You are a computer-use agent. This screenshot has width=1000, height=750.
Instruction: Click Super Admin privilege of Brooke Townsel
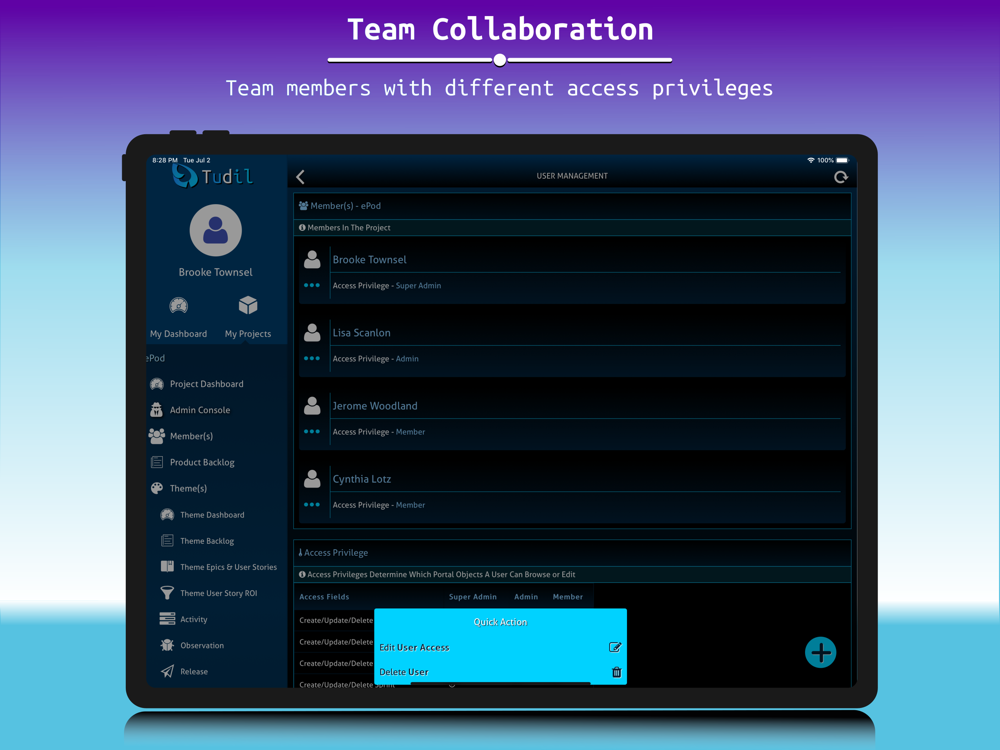coord(418,286)
